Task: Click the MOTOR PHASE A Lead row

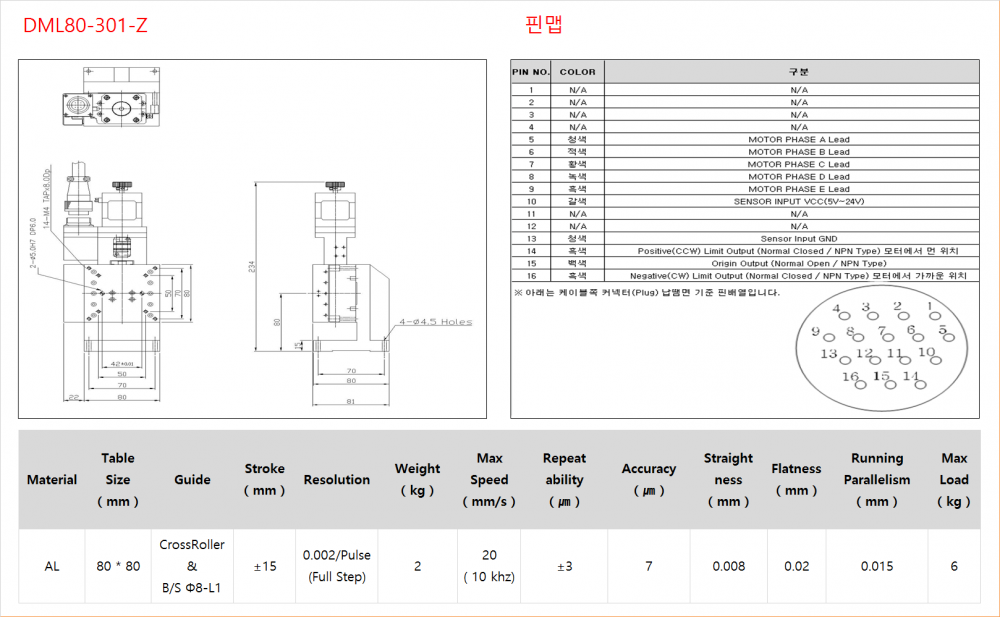Action: point(798,140)
